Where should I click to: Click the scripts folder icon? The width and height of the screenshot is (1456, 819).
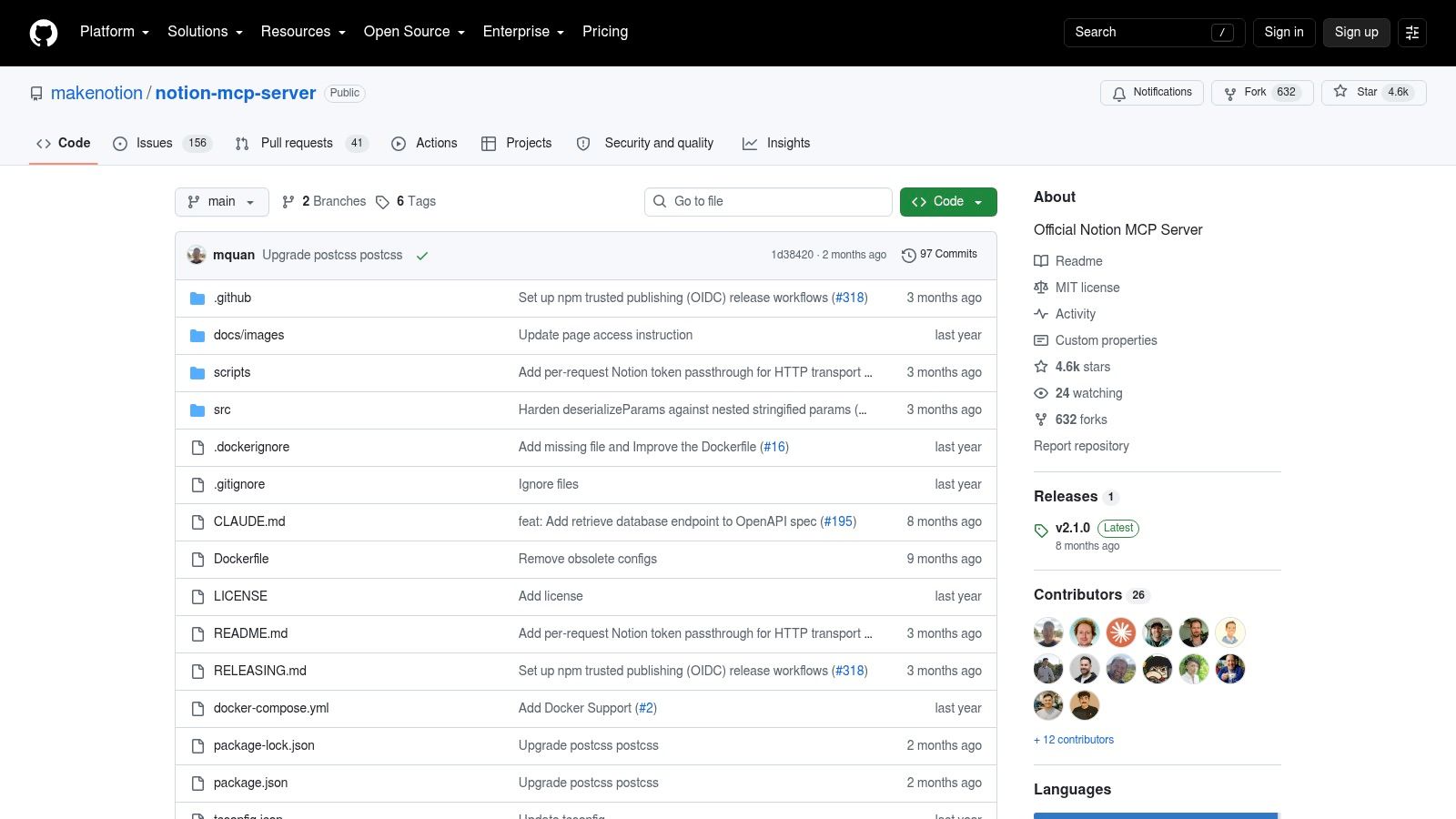point(197,373)
